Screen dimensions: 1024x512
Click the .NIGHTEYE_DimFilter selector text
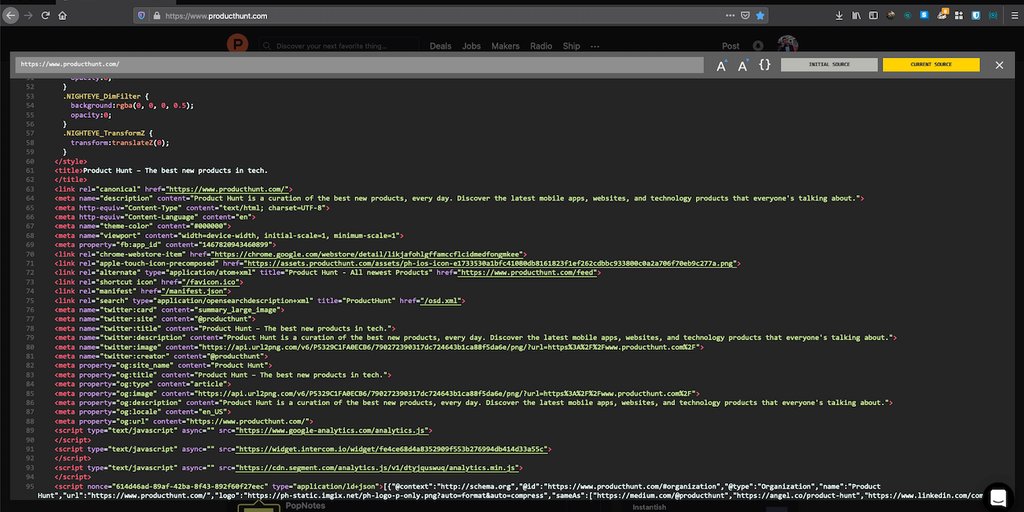(101, 96)
